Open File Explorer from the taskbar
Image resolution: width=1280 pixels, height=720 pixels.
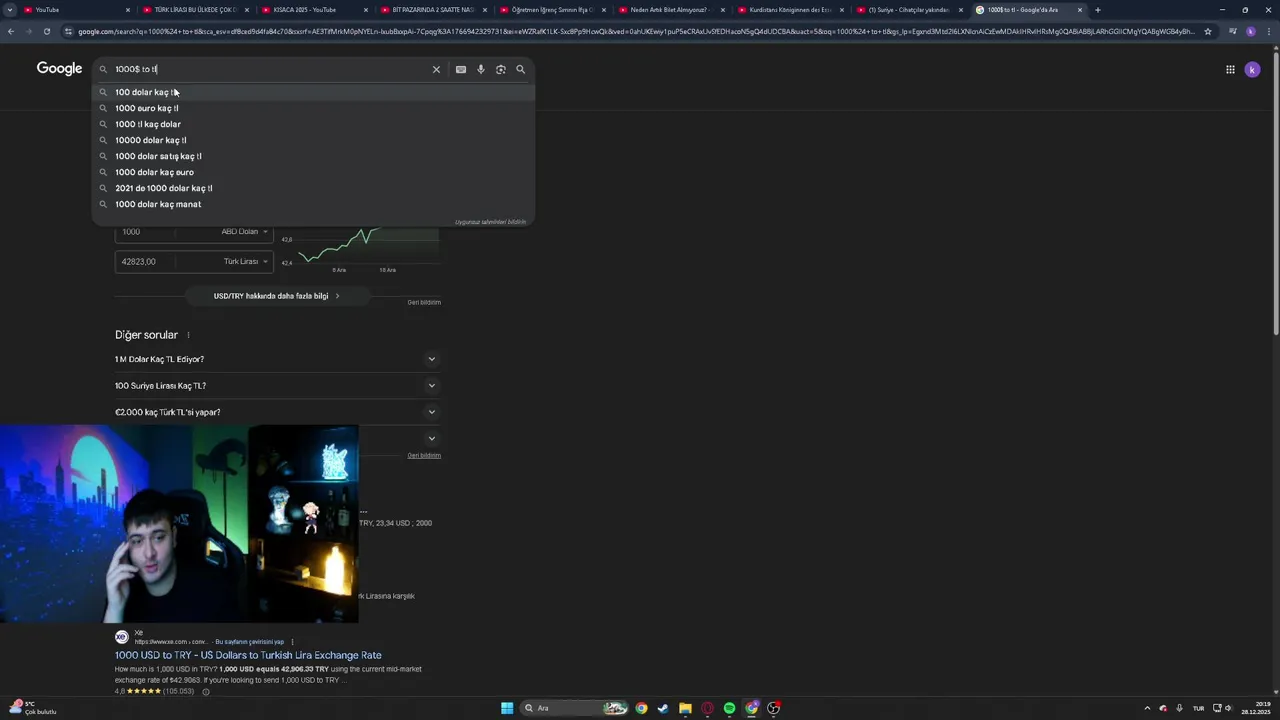pos(685,708)
